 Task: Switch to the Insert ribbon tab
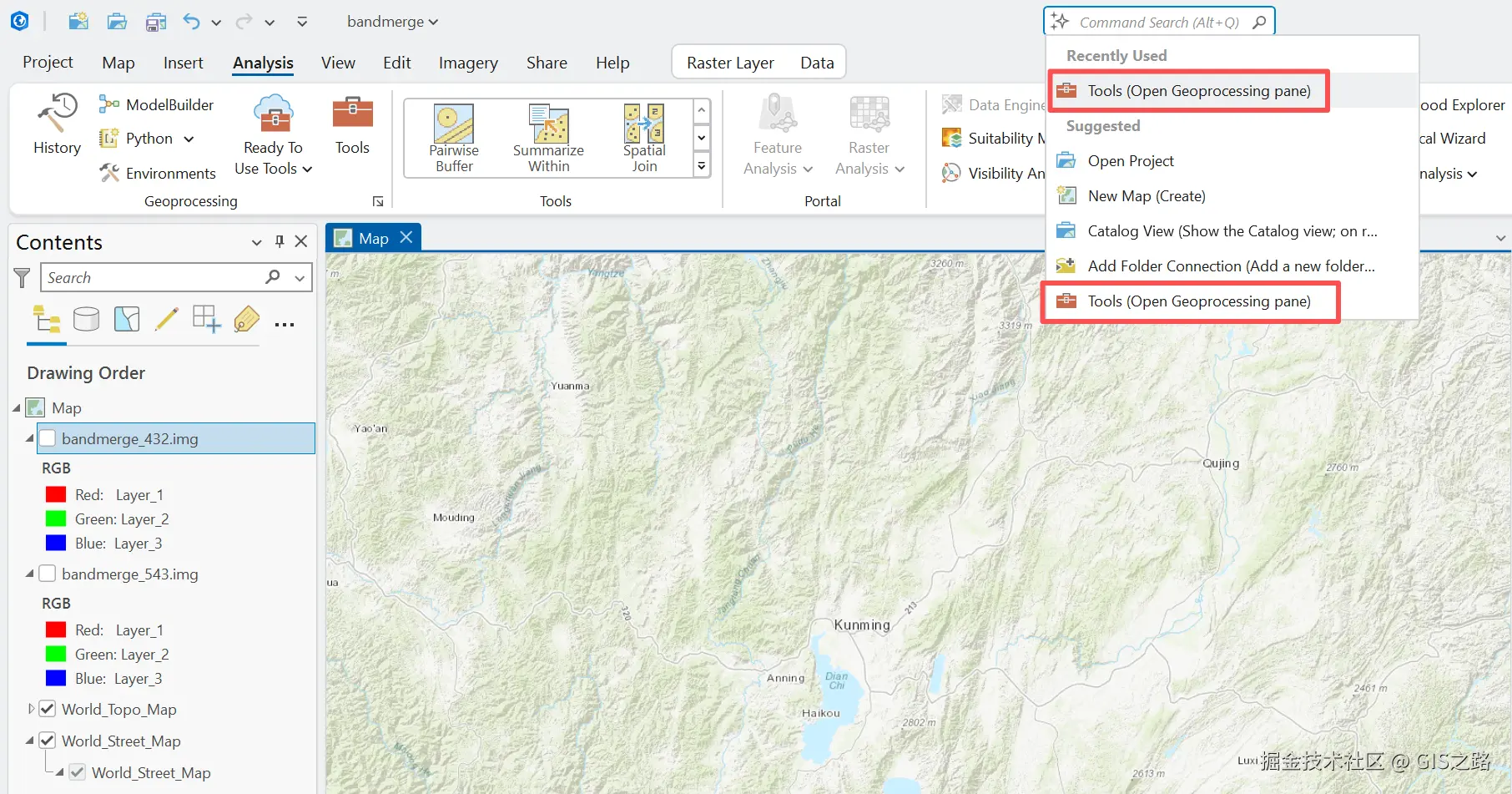point(183,62)
